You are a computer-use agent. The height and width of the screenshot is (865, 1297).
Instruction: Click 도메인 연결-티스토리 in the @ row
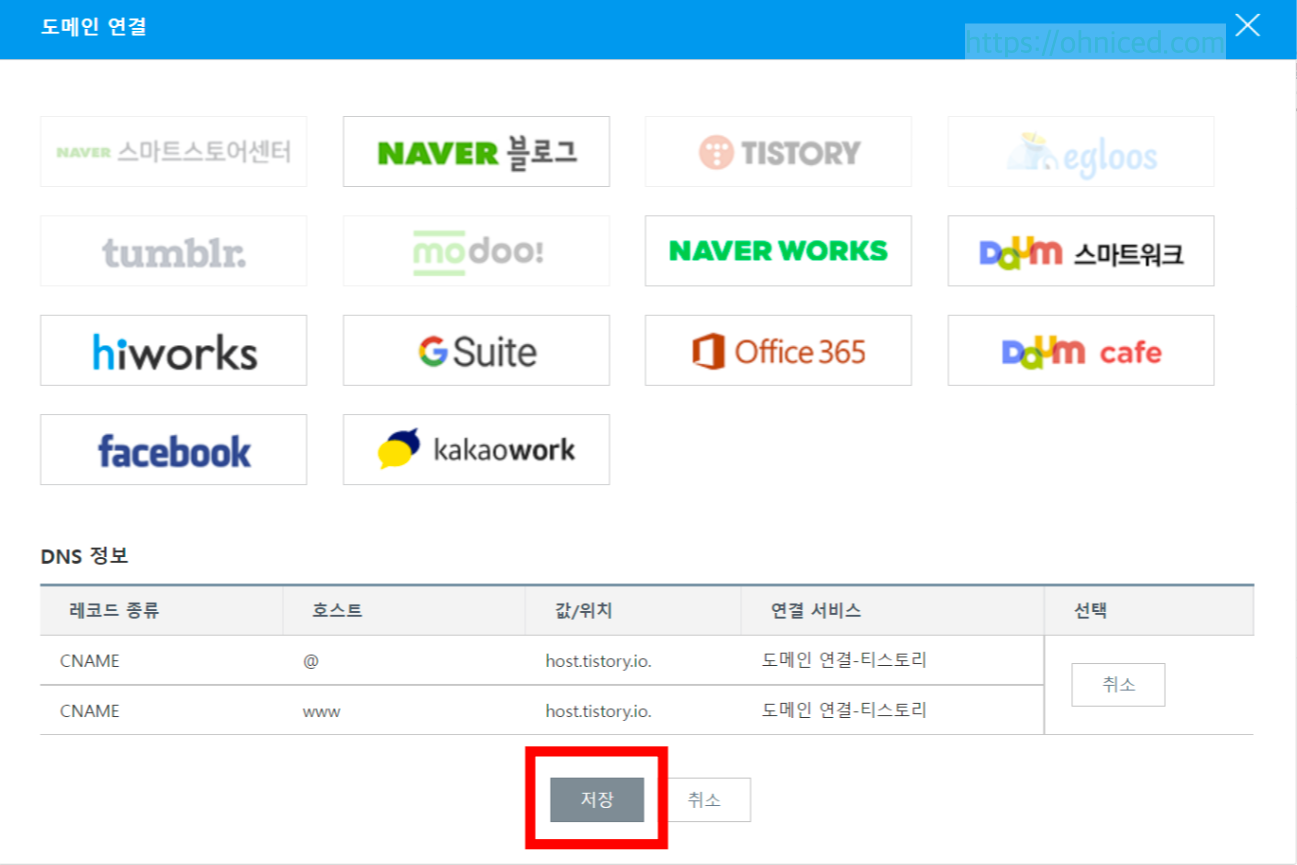point(844,660)
